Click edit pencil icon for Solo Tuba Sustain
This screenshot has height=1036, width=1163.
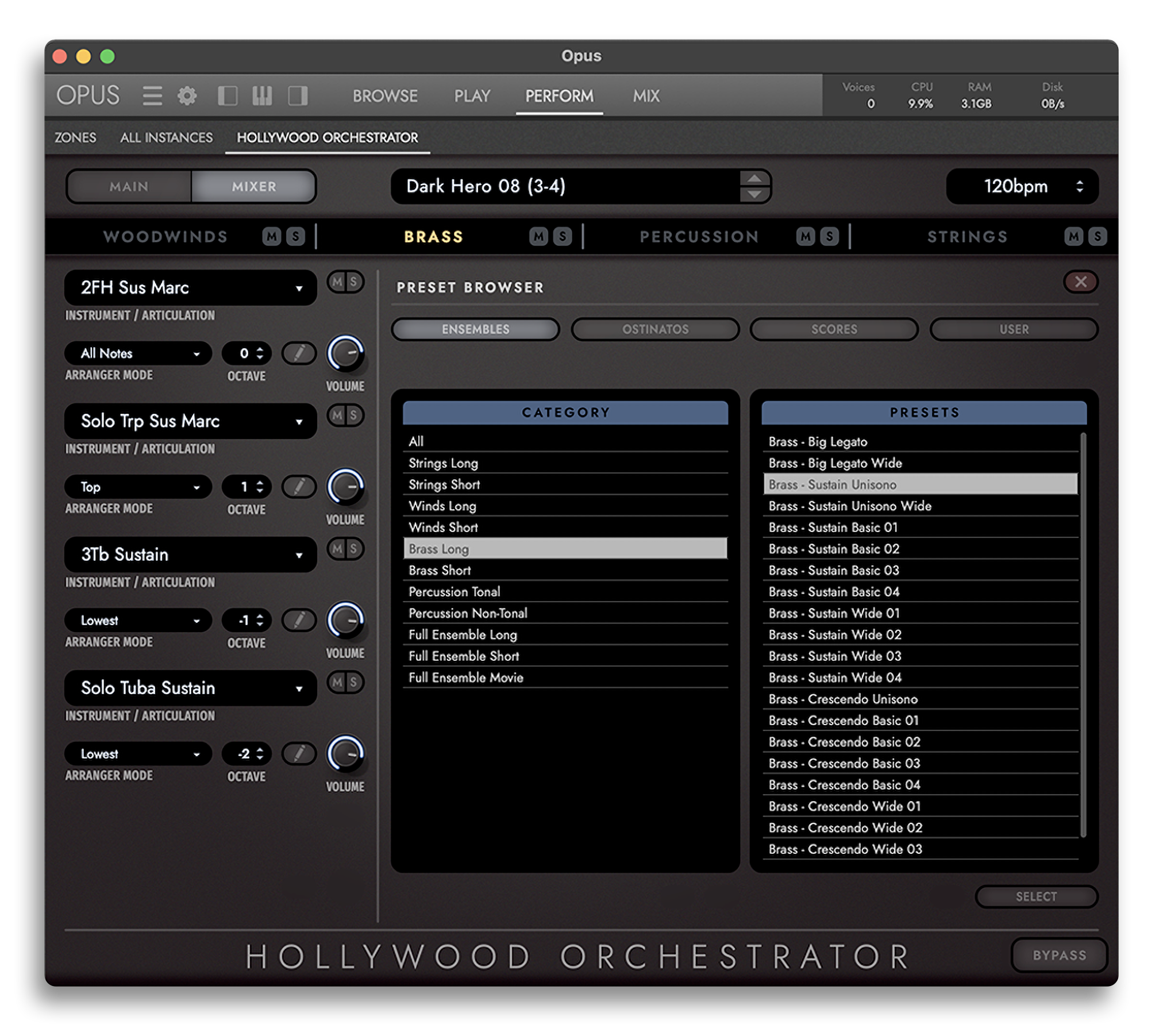pos(299,754)
